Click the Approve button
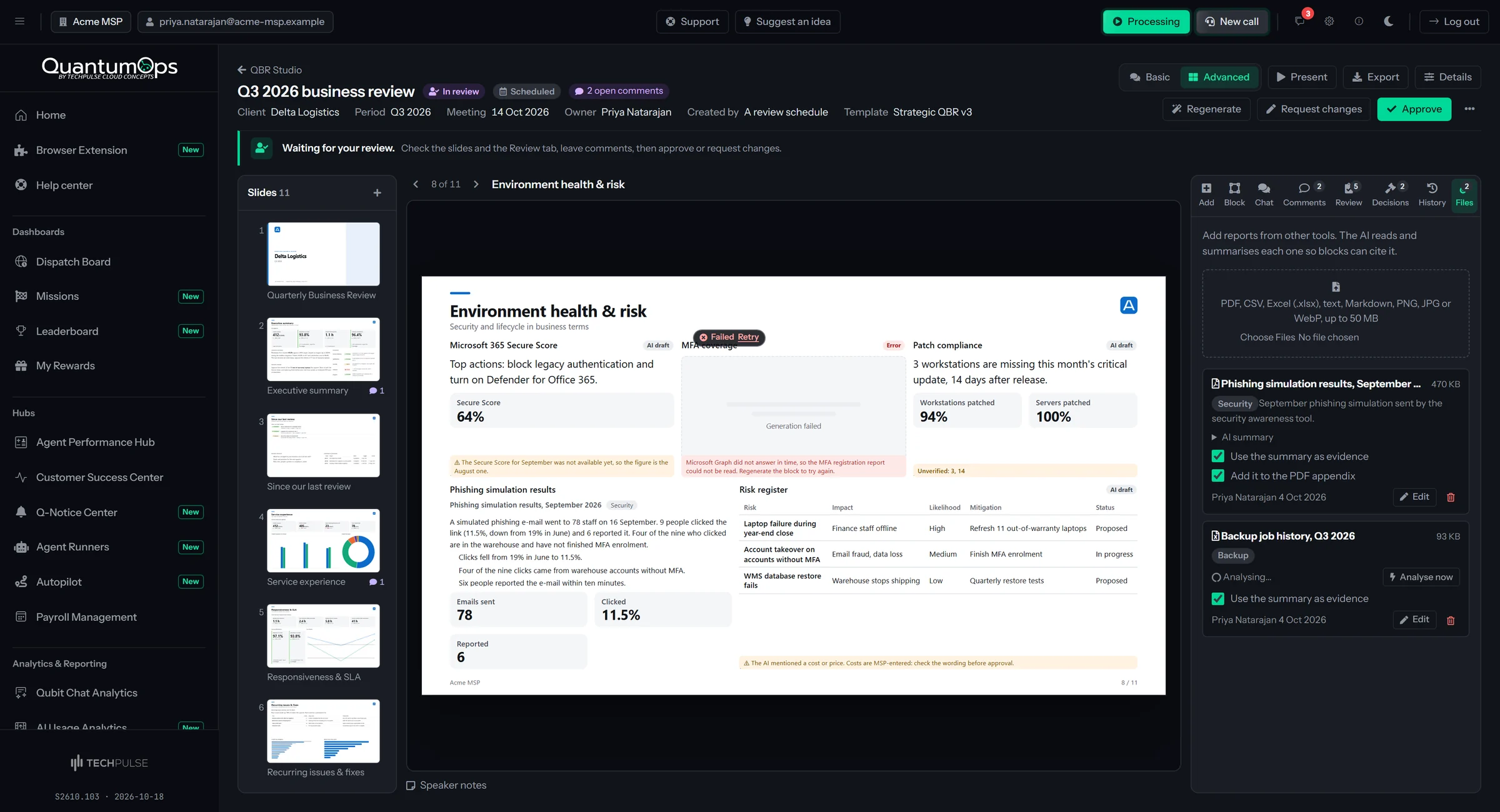 coord(1414,109)
